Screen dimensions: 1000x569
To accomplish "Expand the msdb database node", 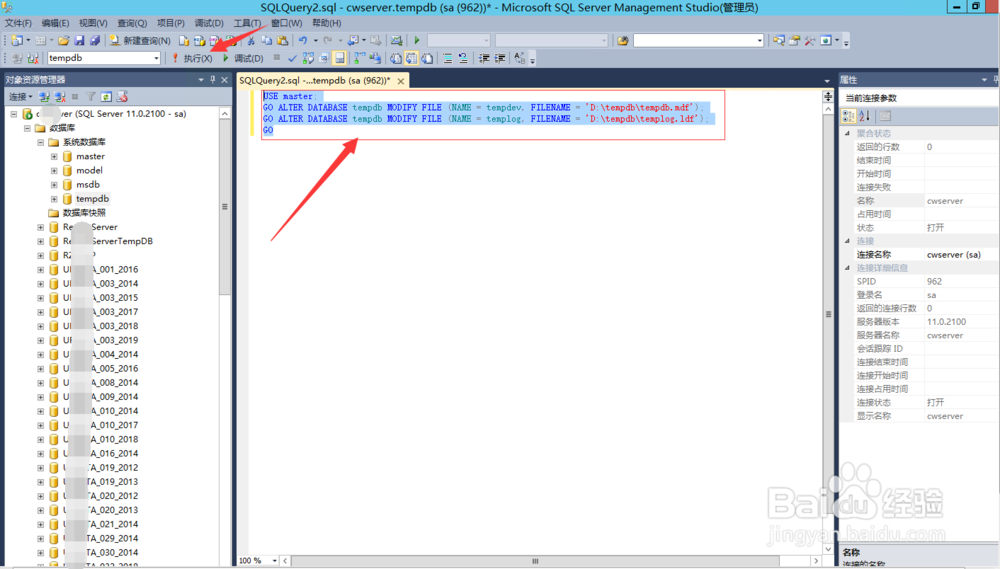I will point(54,184).
